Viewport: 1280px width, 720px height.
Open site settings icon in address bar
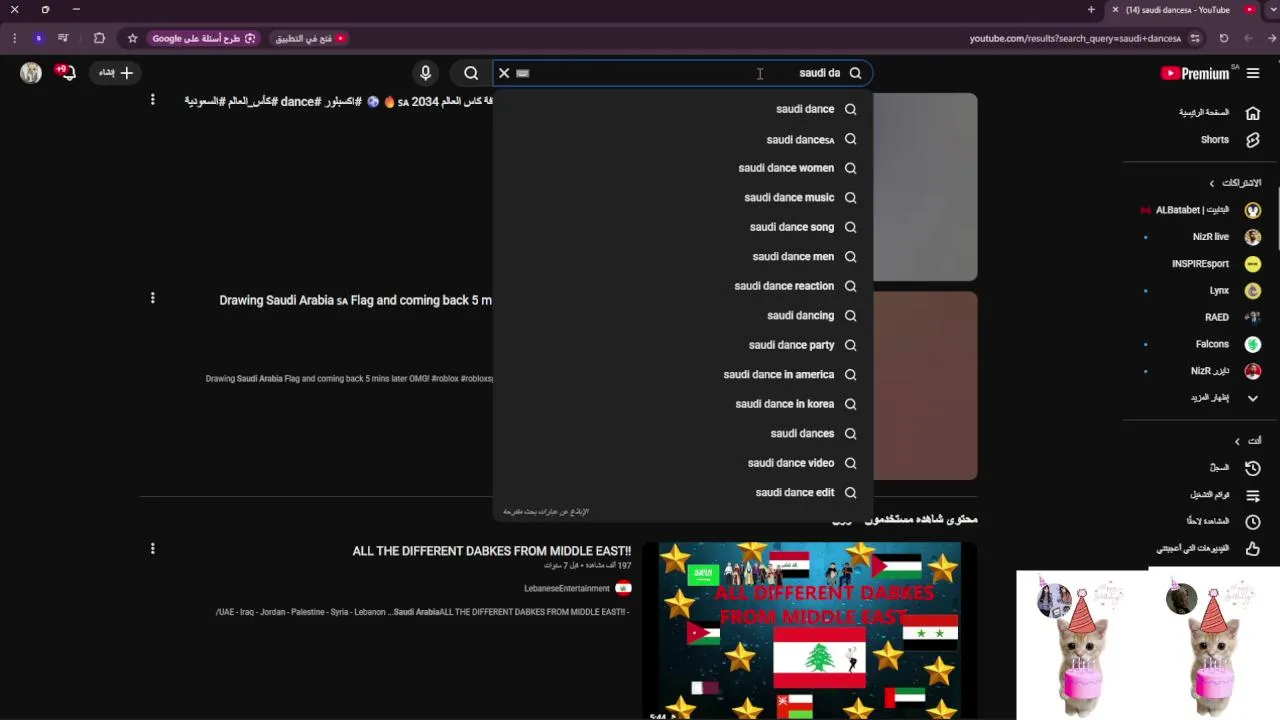[1193, 38]
